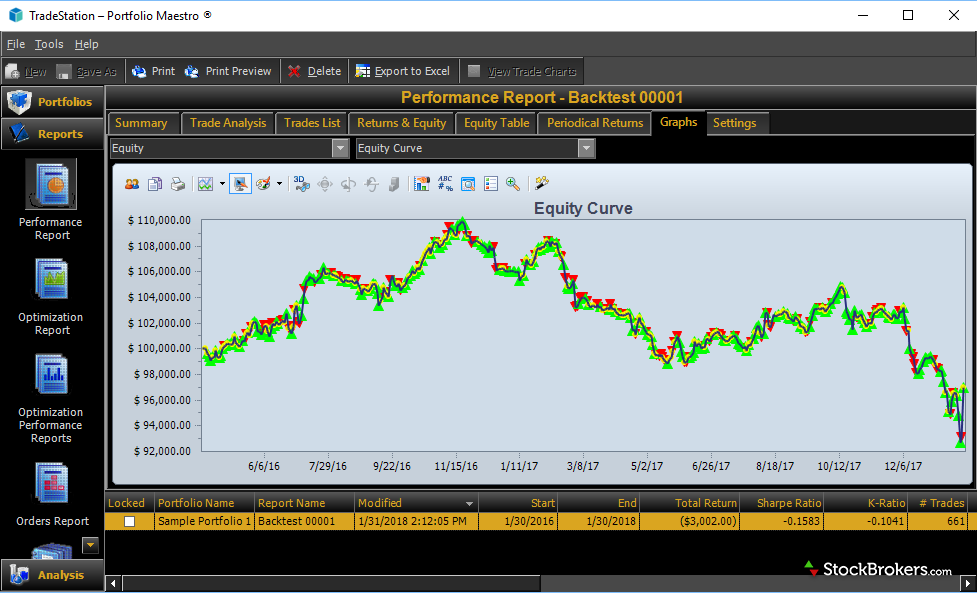The image size is (977, 593).
Task: Click the color palette icon
Action: (264, 184)
